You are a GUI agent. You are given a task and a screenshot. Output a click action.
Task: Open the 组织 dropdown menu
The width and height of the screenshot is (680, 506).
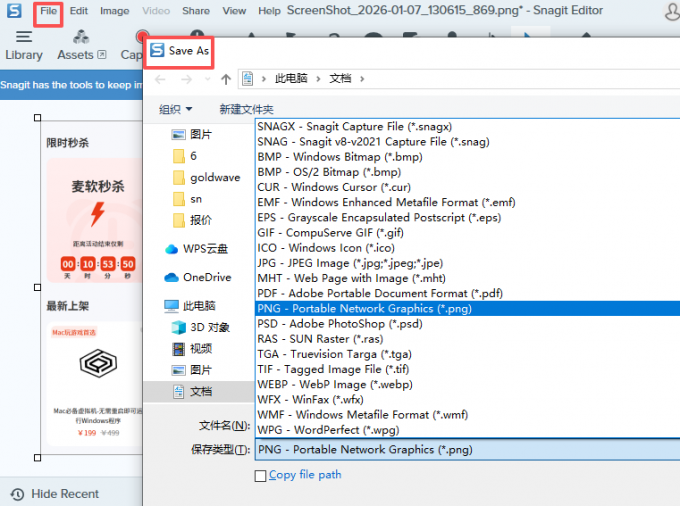pos(175,109)
